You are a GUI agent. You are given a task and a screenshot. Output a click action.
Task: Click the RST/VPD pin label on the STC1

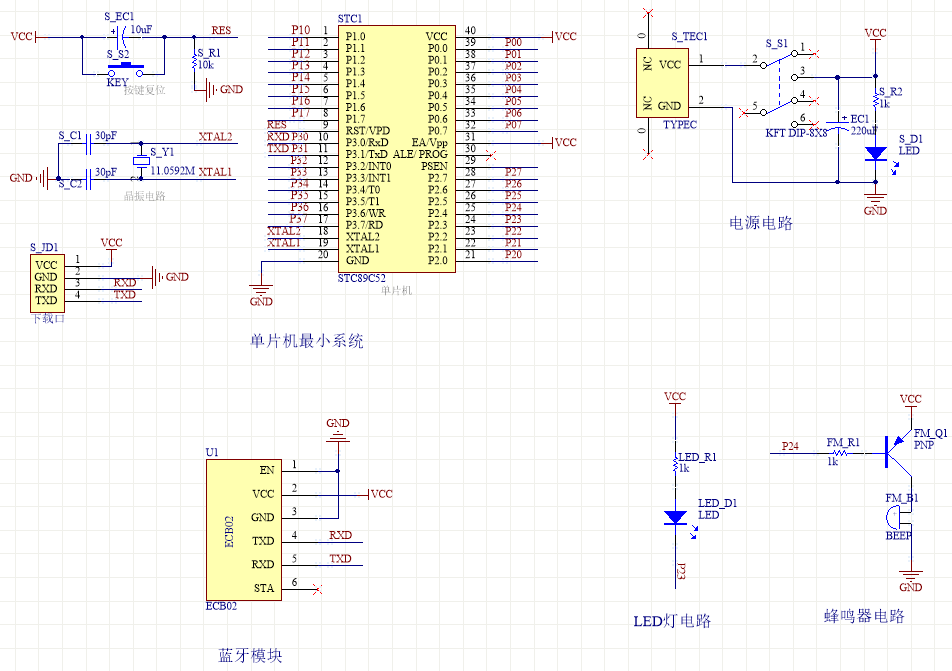click(x=368, y=131)
